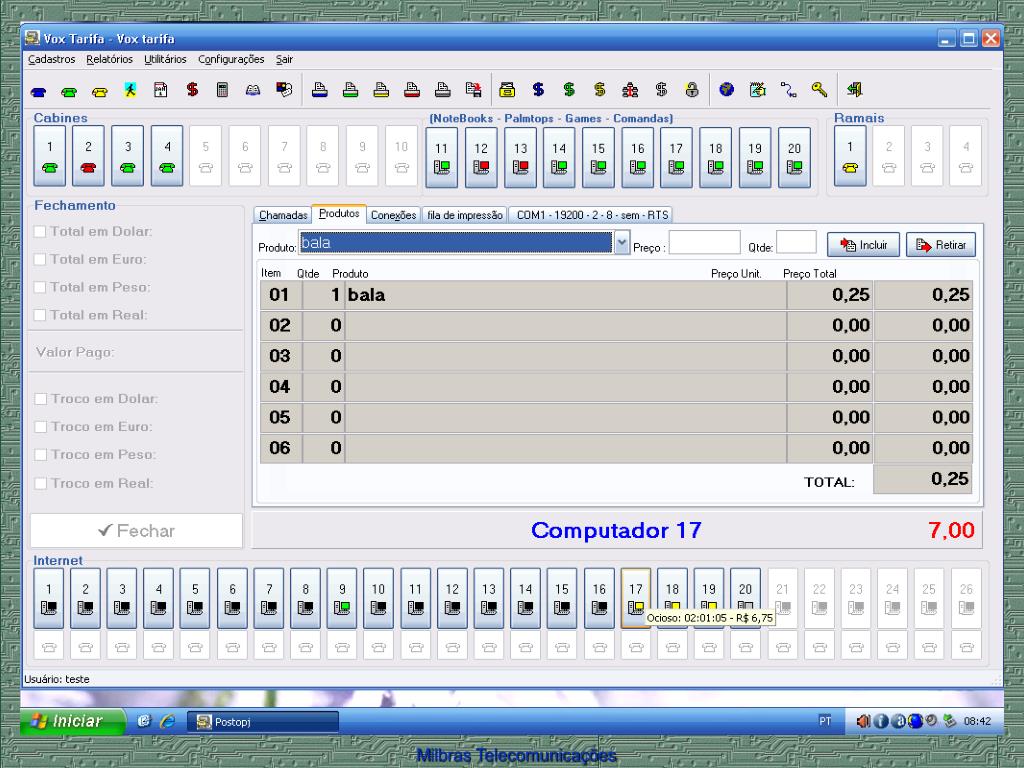Switch to the Chamadas tab
The image size is (1024, 768).
pyautogui.click(x=283, y=215)
